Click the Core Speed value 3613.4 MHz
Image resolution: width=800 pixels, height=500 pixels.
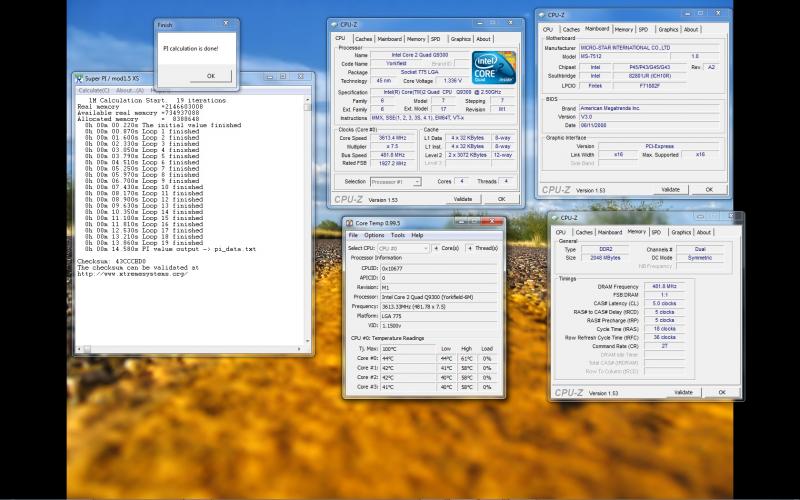[x=391, y=138]
